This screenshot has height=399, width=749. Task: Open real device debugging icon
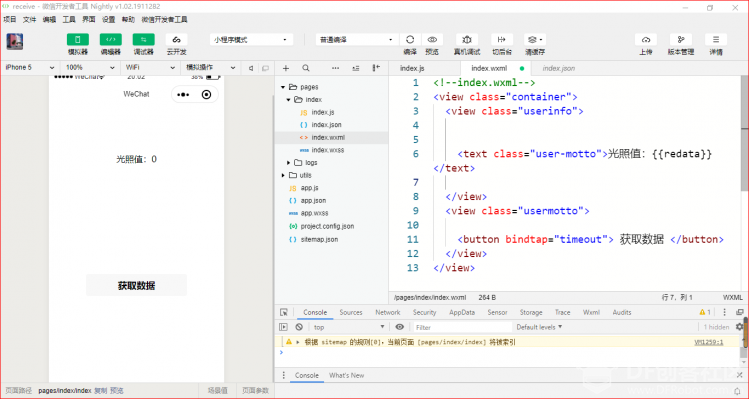point(467,40)
